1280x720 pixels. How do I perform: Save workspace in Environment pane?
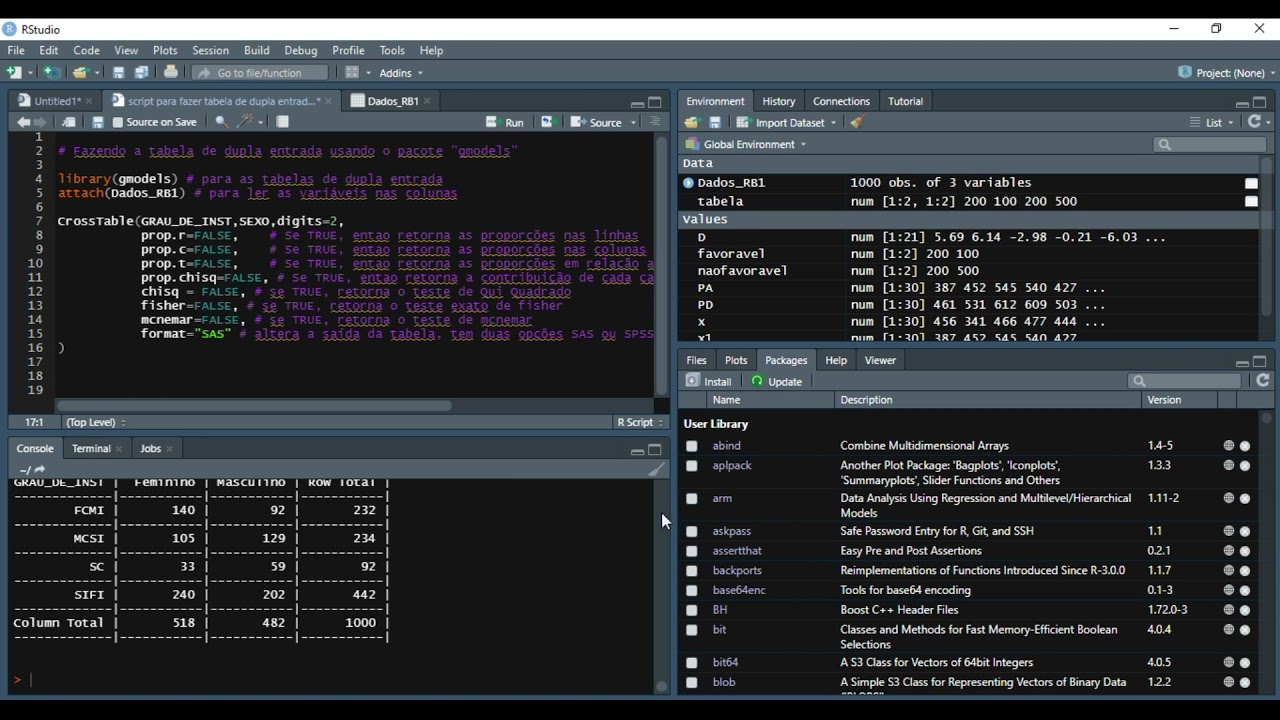point(715,122)
